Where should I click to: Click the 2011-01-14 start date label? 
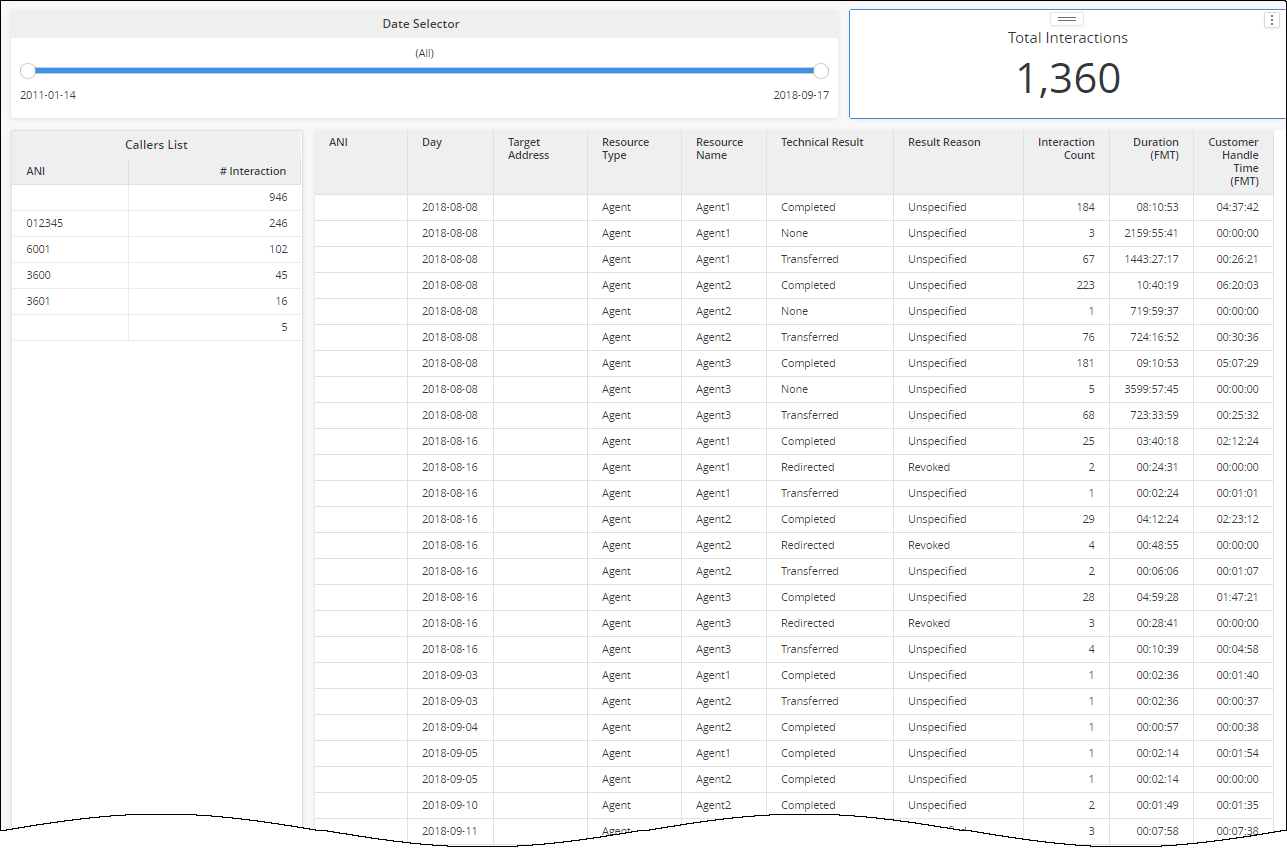tap(48, 95)
